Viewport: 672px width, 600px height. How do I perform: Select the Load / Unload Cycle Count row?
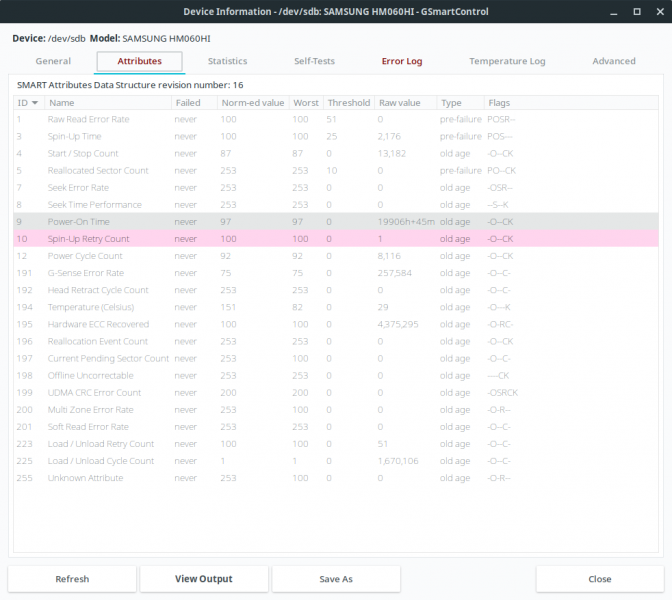[336, 461]
